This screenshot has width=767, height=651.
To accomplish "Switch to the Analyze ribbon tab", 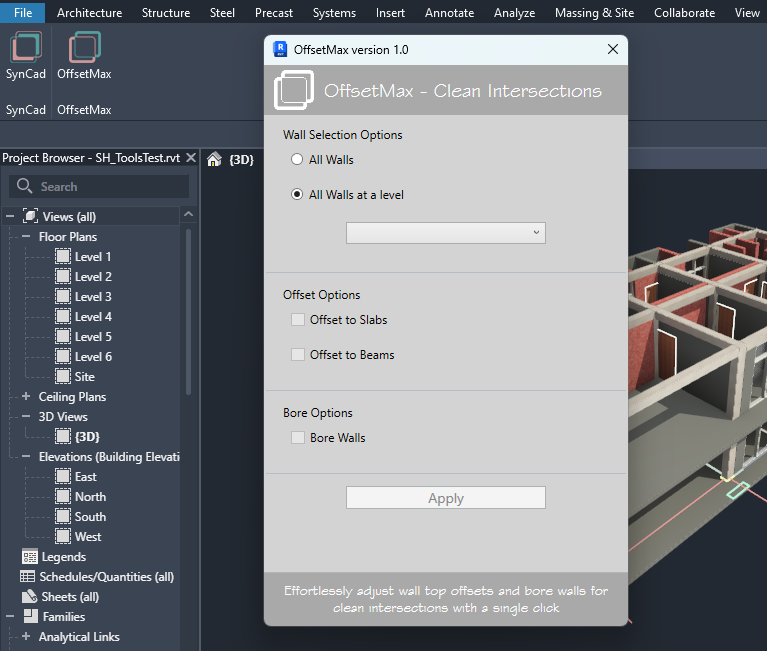I will 514,12.
